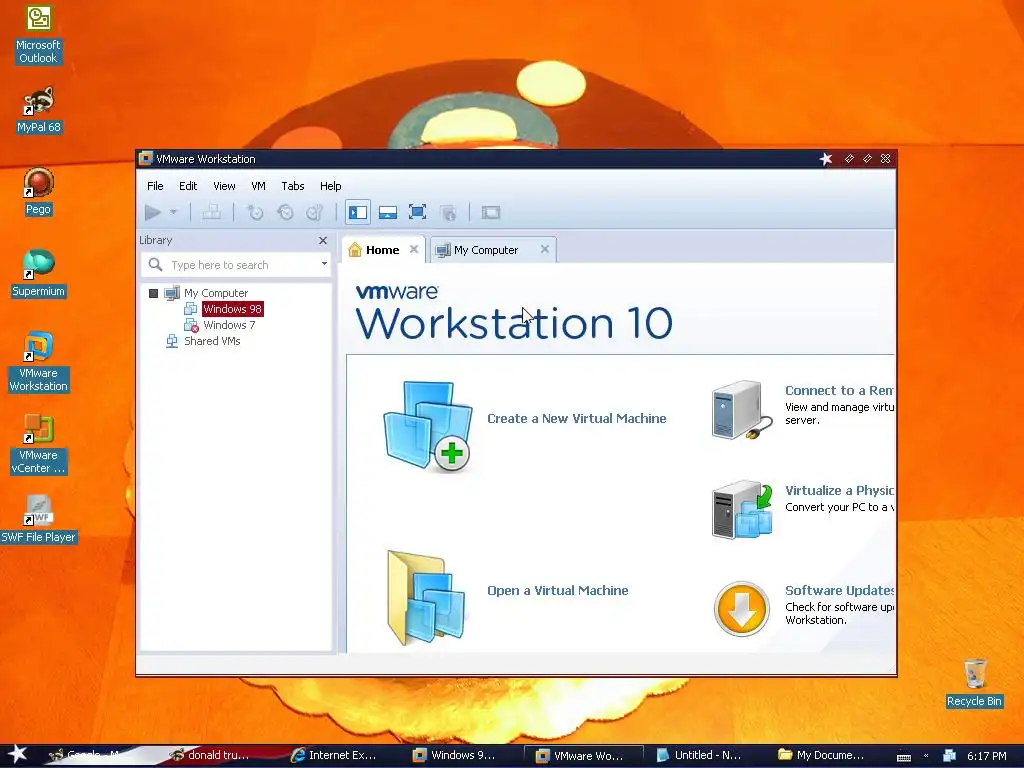The width and height of the screenshot is (1024, 768).
Task: Switch to the donald tru... taskbar window
Action: pyautogui.click(x=210, y=755)
